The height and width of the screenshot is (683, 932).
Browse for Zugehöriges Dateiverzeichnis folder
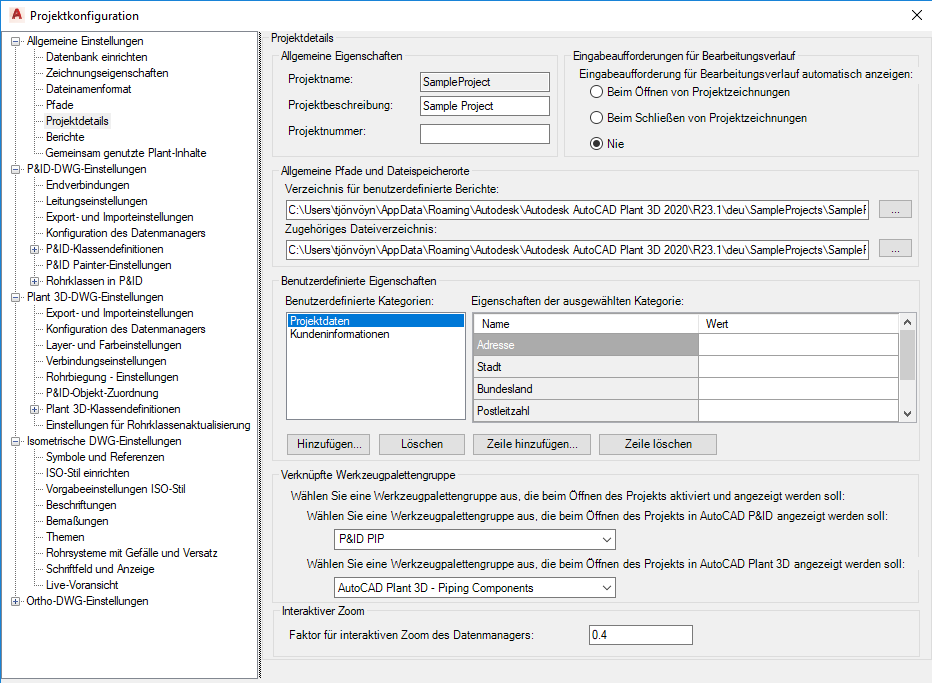[x=895, y=250]
